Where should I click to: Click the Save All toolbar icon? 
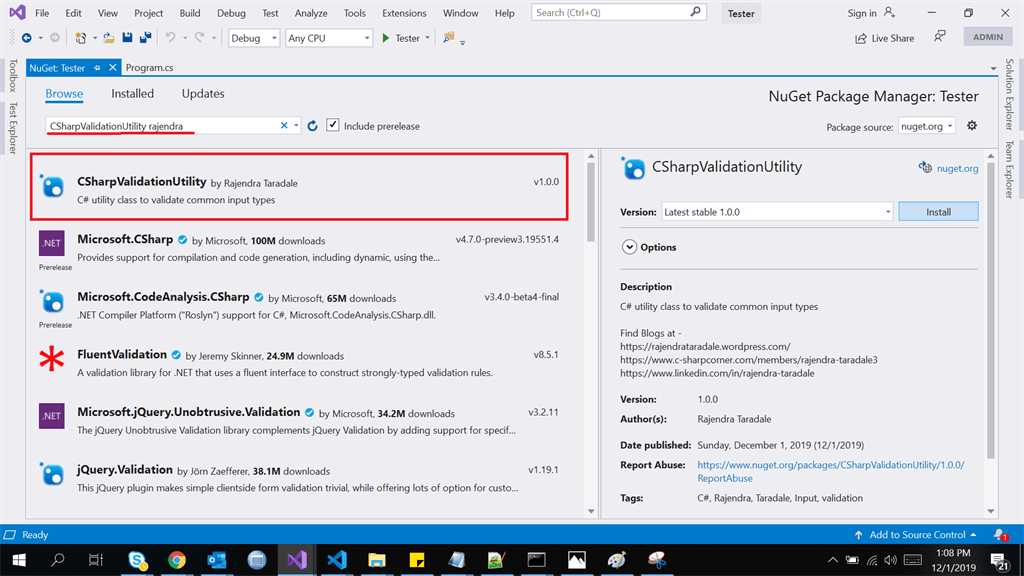(x=146, y=38)
